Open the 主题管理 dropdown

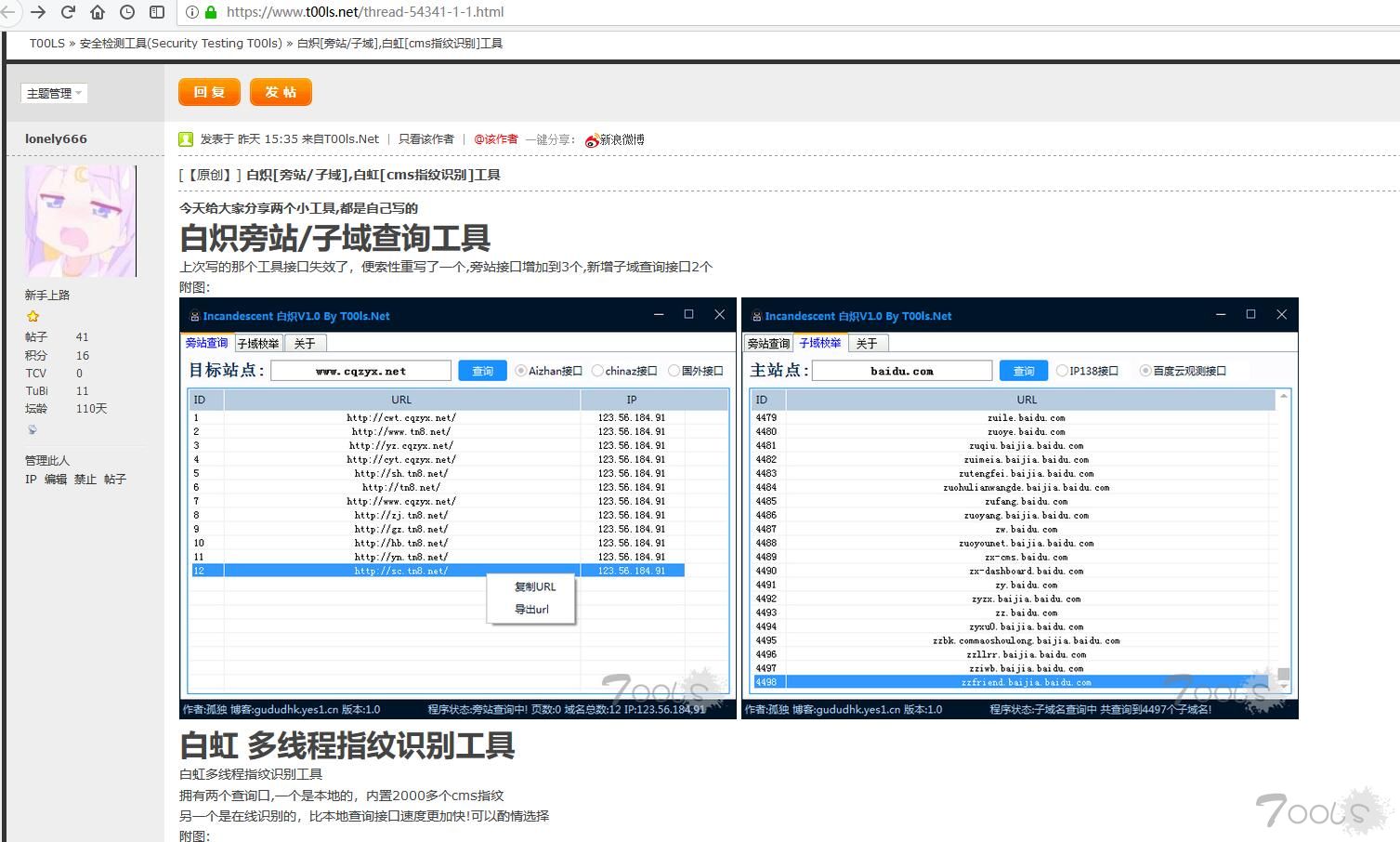54,93
